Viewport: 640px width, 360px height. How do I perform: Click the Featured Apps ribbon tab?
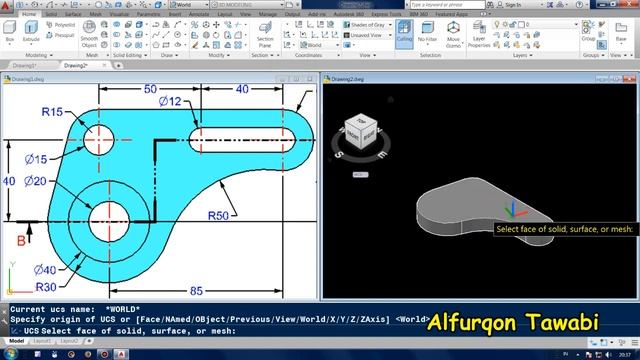coord(451,14)
